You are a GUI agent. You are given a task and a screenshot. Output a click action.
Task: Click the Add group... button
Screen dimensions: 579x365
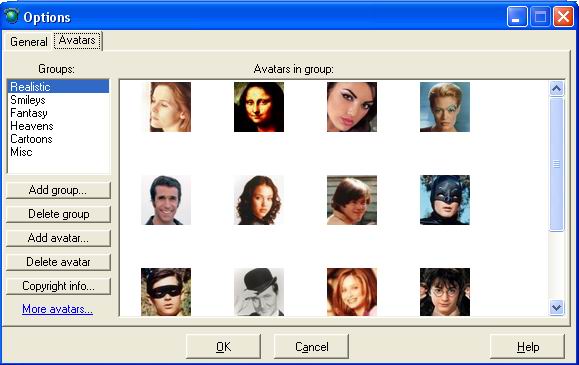click(58, 190)
